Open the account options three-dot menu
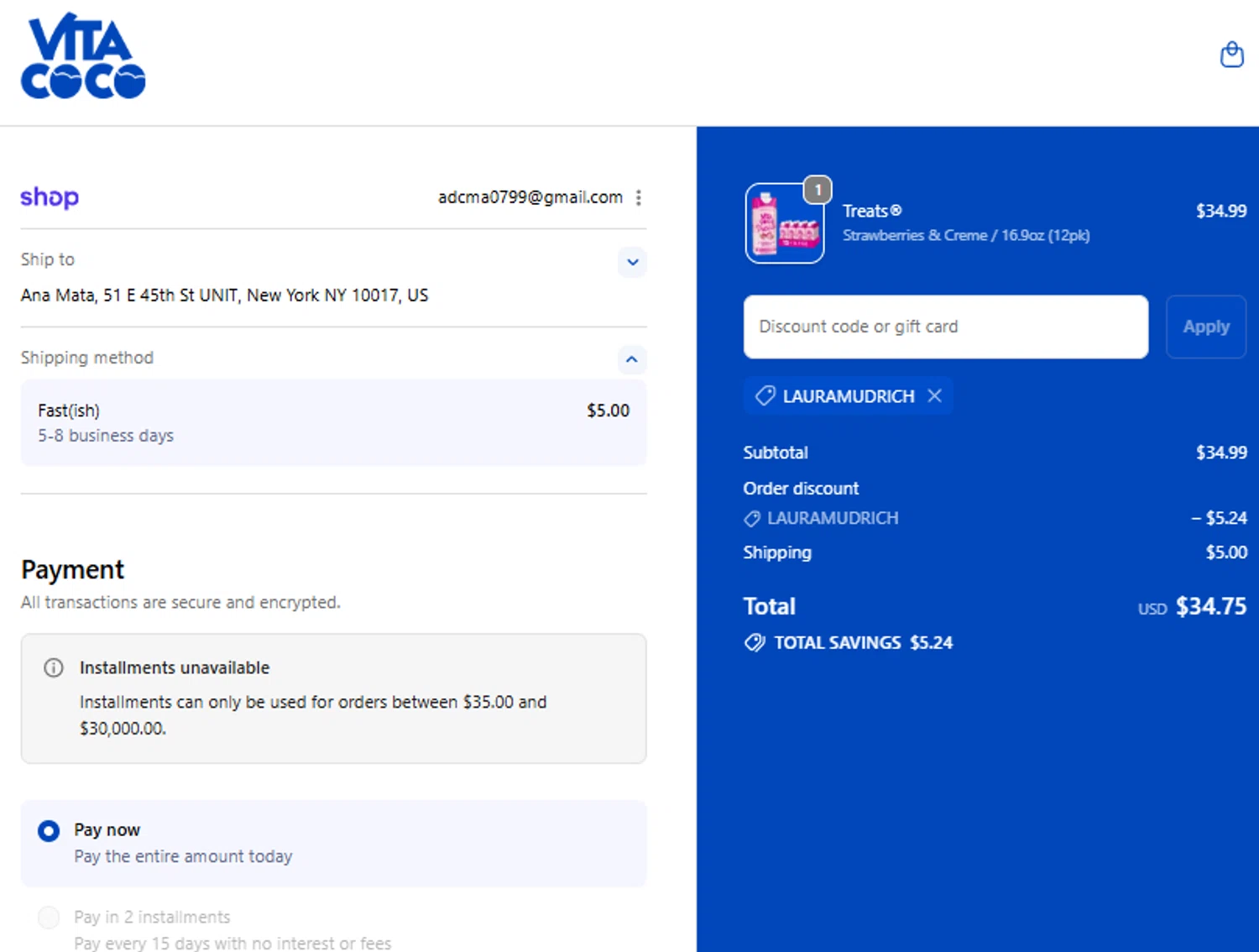1259x952 pixels. coord(639,197)
